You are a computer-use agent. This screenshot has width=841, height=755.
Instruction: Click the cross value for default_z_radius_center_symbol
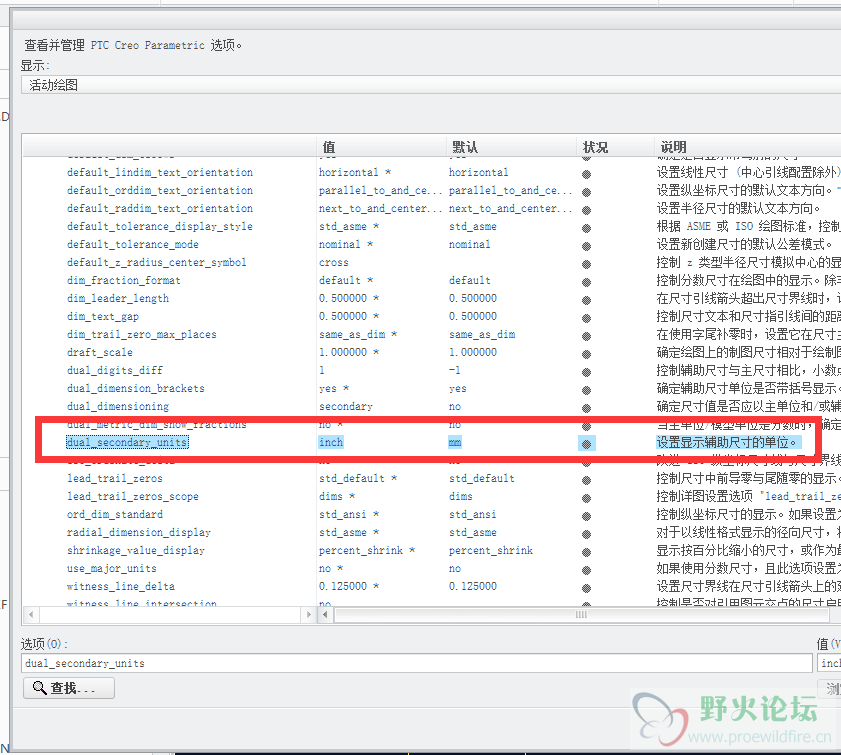[x=334, y=262]
